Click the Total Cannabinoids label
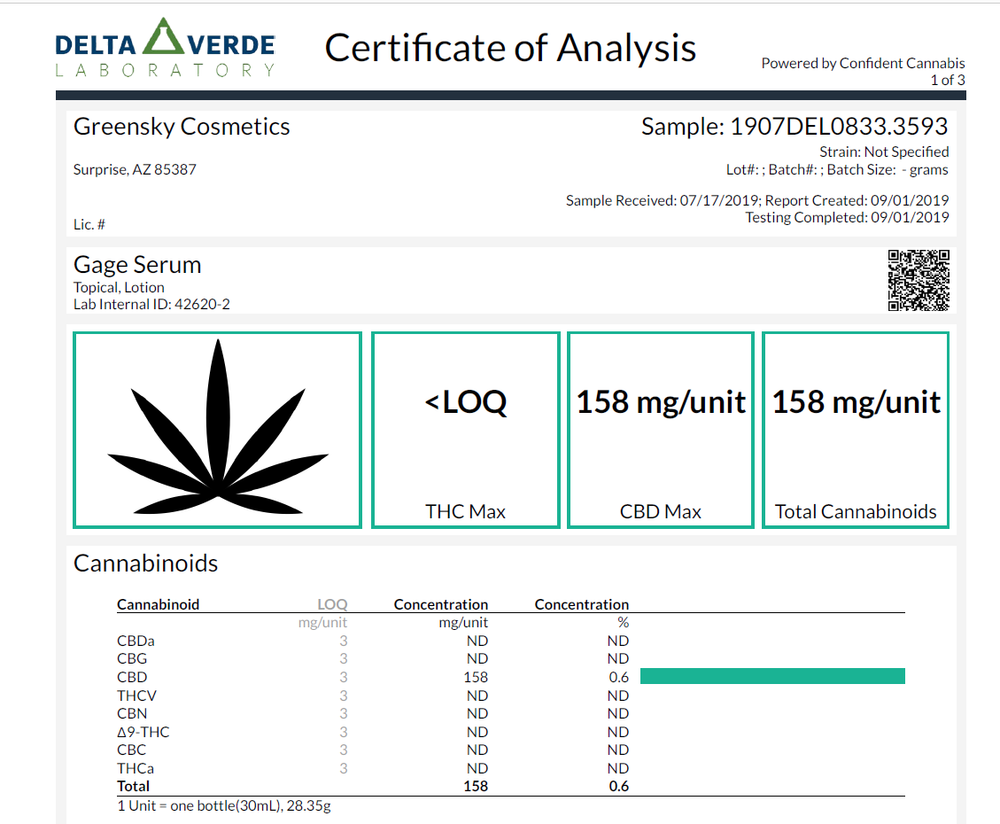 click(856, 511)
